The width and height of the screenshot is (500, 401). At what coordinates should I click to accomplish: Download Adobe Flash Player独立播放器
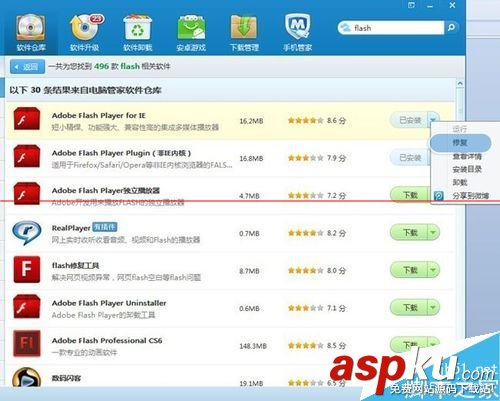409,195
